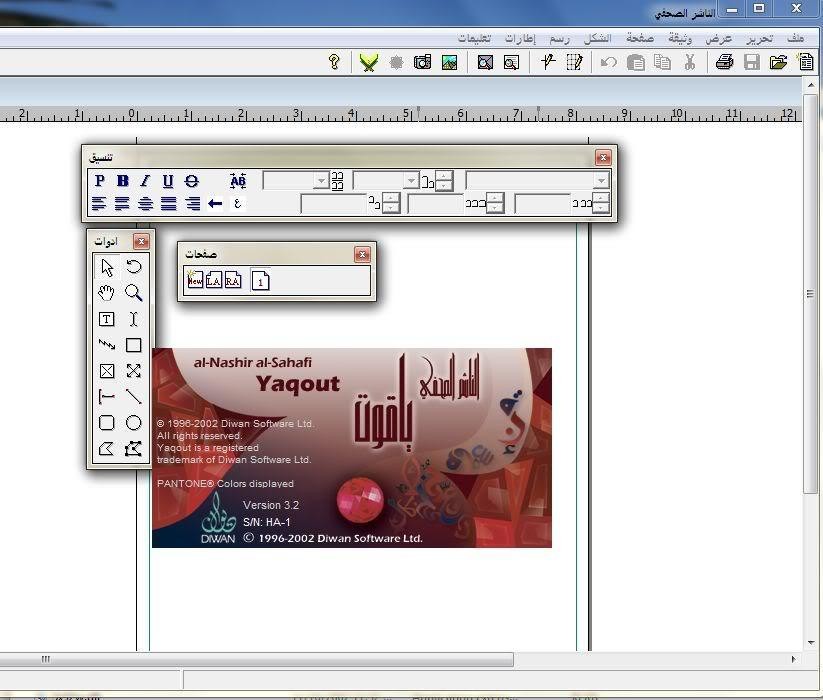
Task: Click page 1 thumbnail in pages panel
Action: tap(260, 281)
